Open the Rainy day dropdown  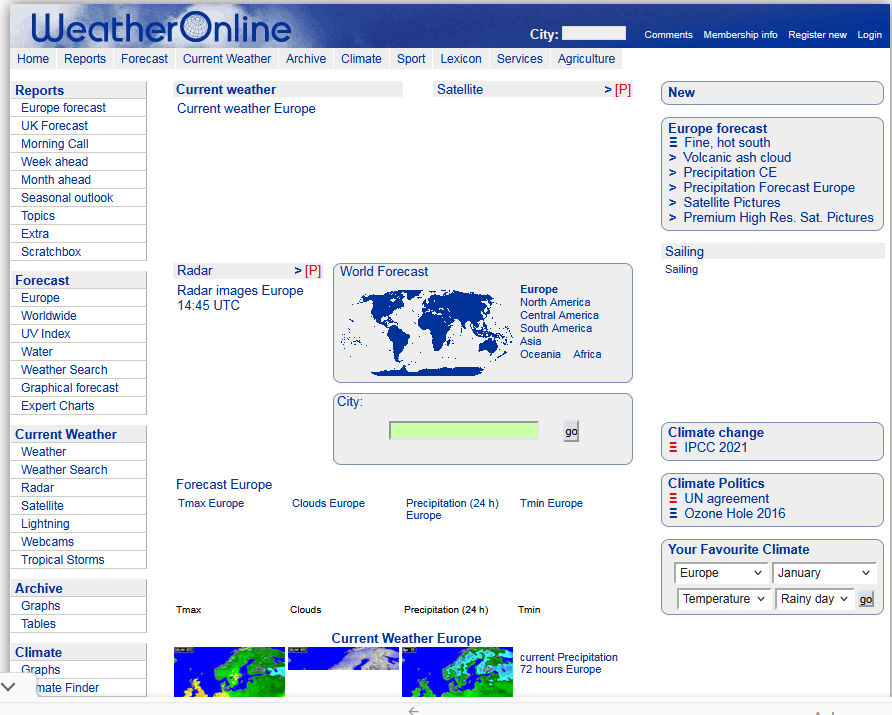coord(814,599)
